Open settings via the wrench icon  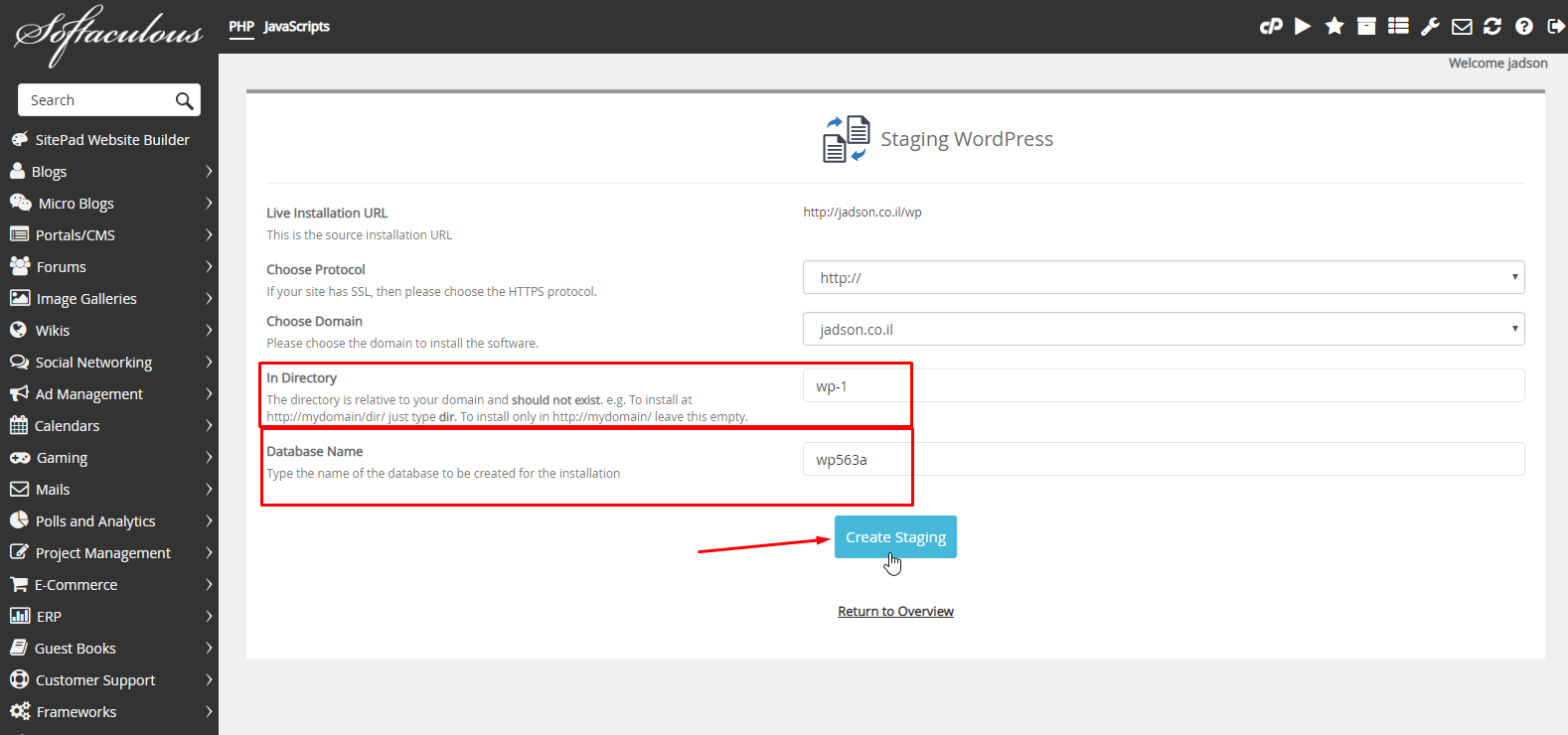point(1430,26)
